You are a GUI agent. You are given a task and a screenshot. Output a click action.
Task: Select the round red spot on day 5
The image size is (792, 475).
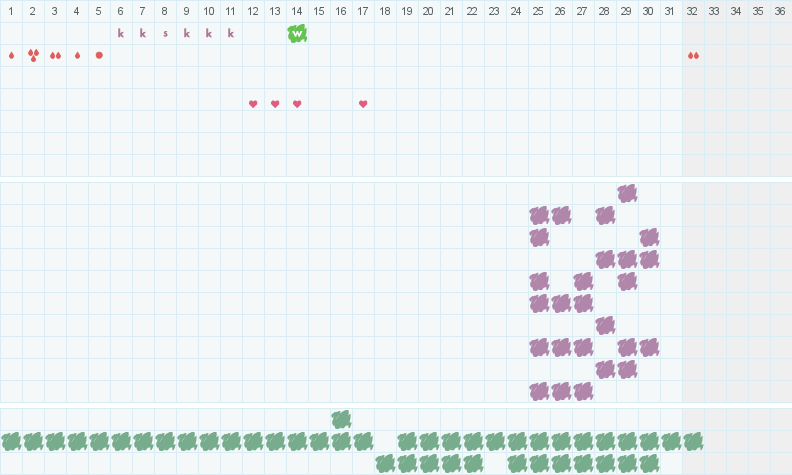[x=99, y=55]
